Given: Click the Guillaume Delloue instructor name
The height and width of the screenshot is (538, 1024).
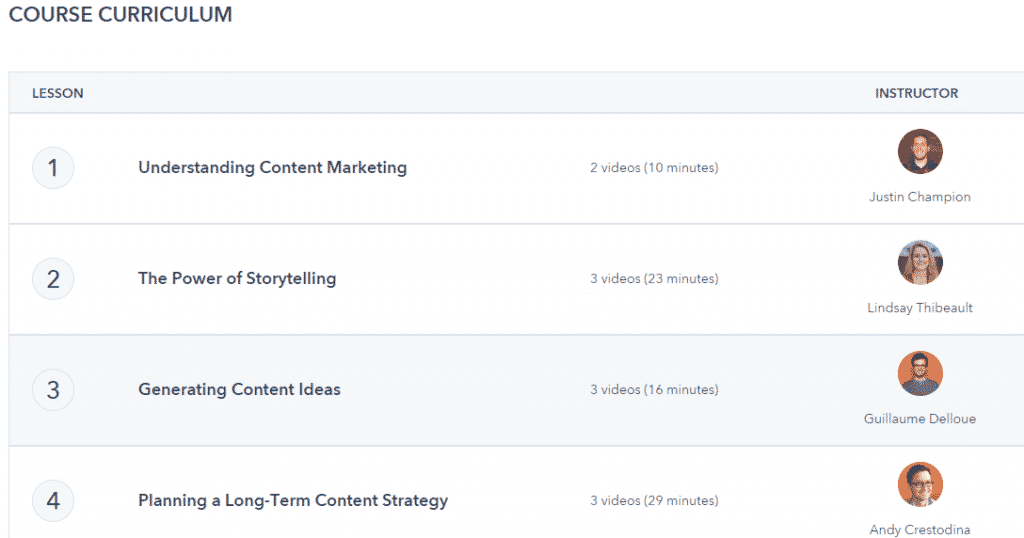Looking at the screenshot, I should click(920, 419).
